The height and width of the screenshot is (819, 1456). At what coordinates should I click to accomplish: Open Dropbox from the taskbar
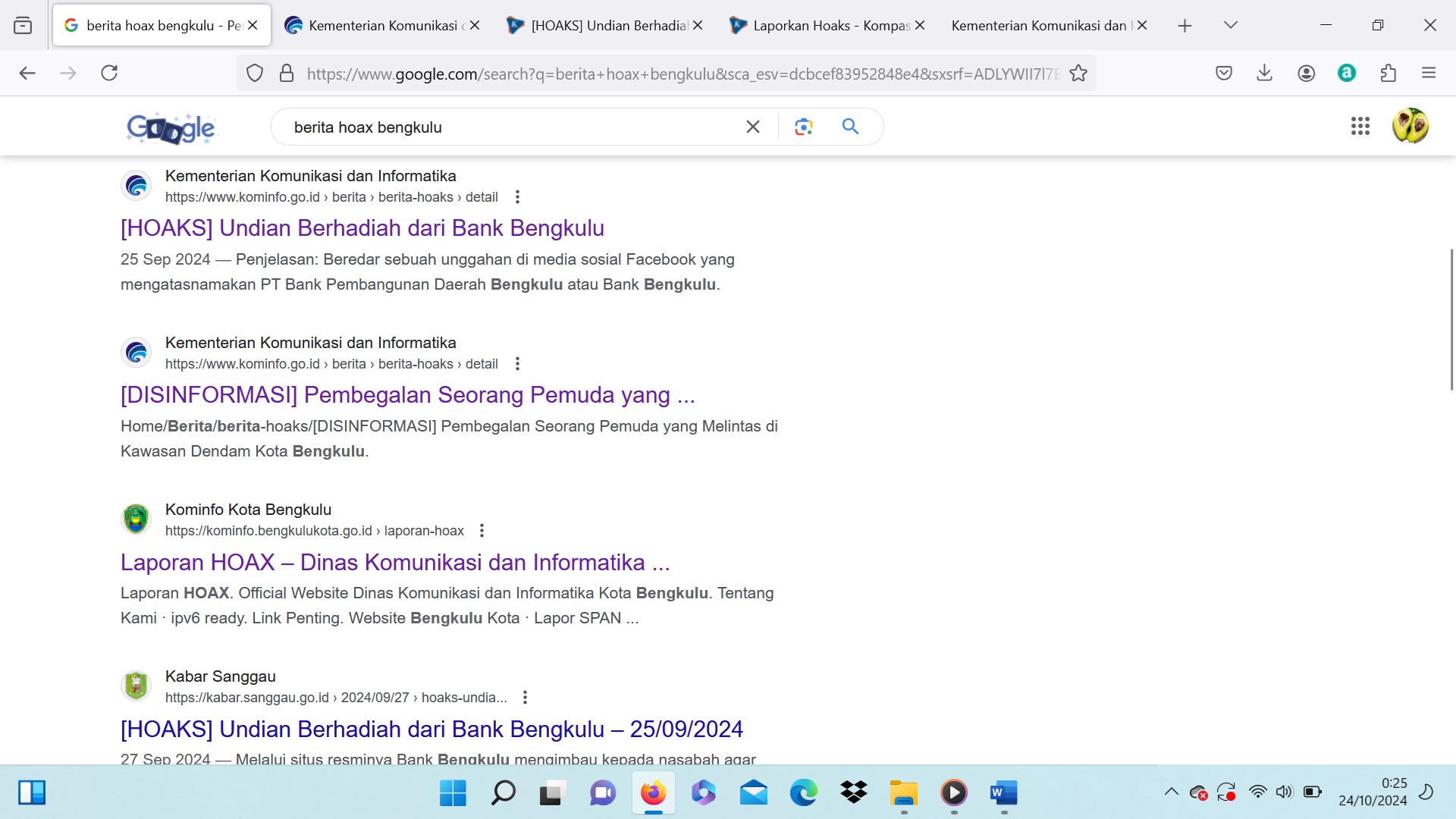(854, 793)
